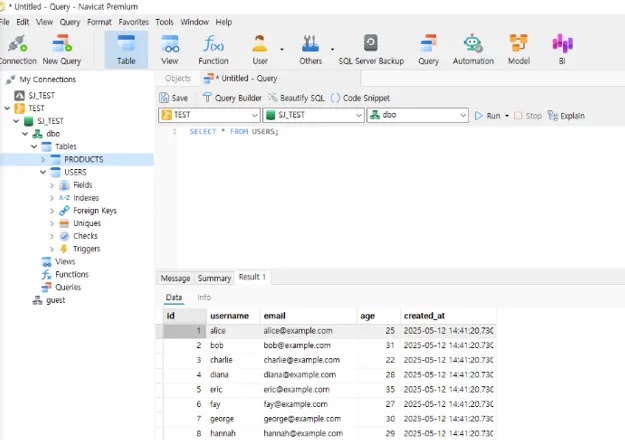The height and width of the screenshot is (440, 625).
Task: Click Beautify SQL
Action: point(296,98)
